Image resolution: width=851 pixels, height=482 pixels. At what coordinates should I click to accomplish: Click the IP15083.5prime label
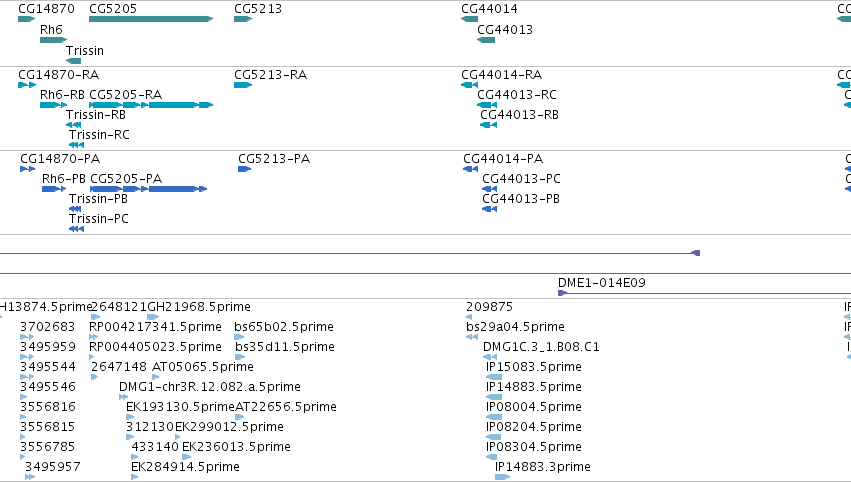534,367
